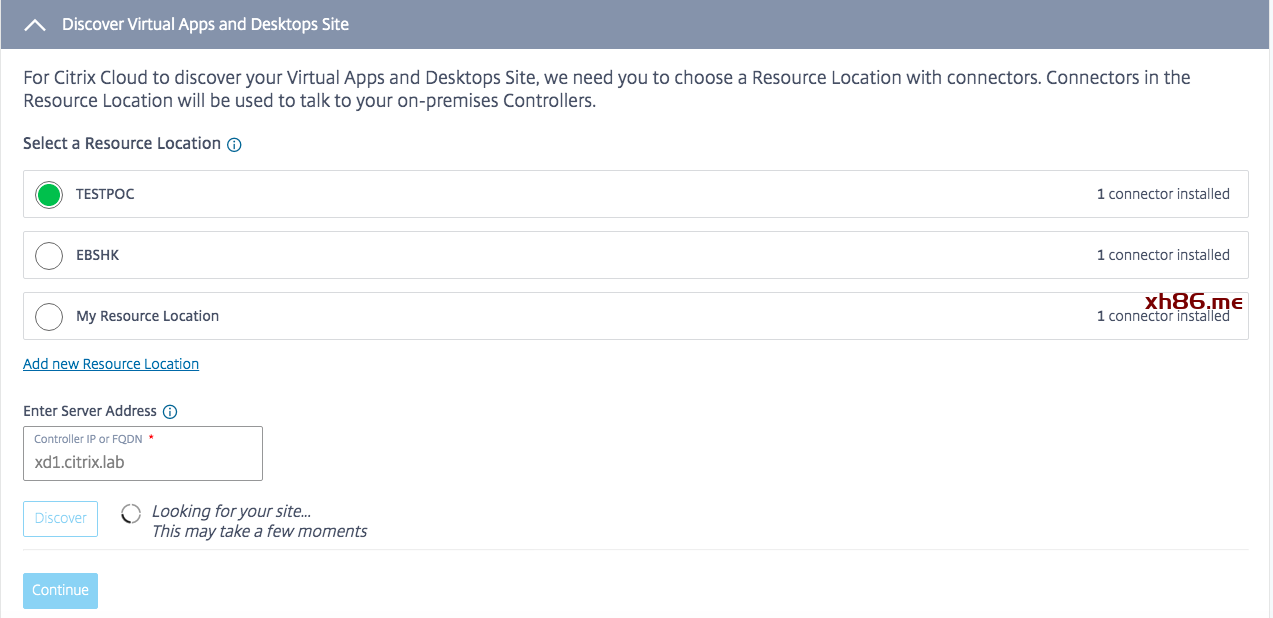
Task: Select the EBSHK radio button
Action: [49, 256]
